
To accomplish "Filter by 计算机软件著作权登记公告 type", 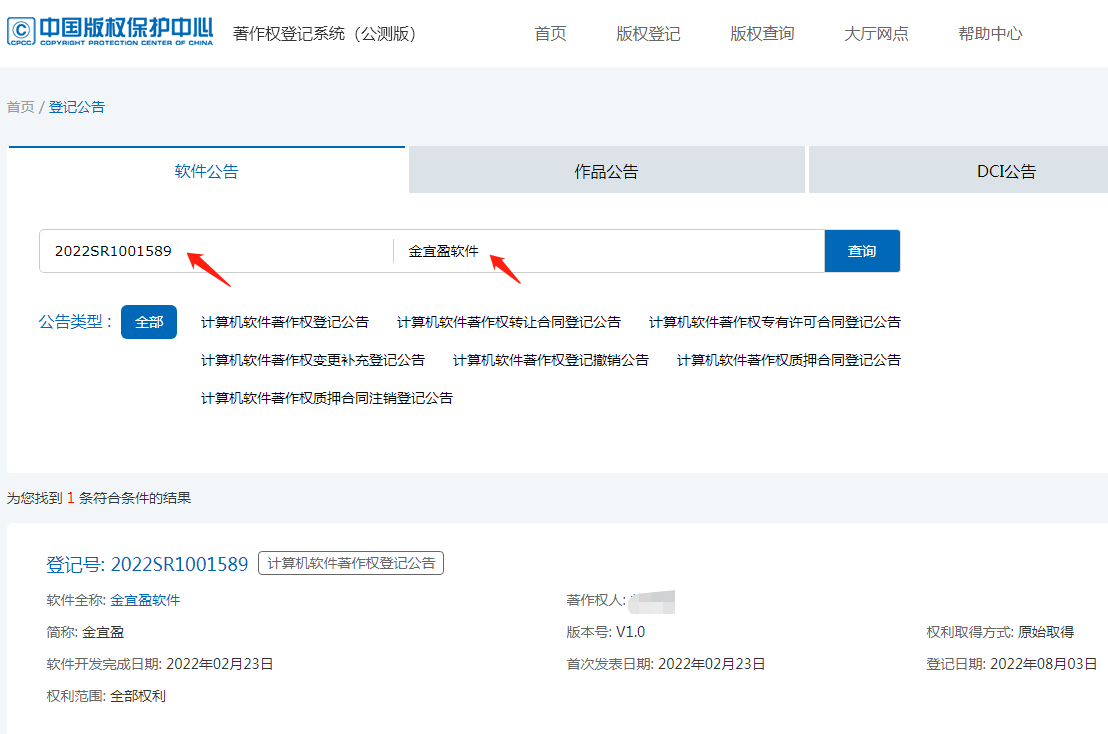I will pyautogui.click(x=285, y=322).
